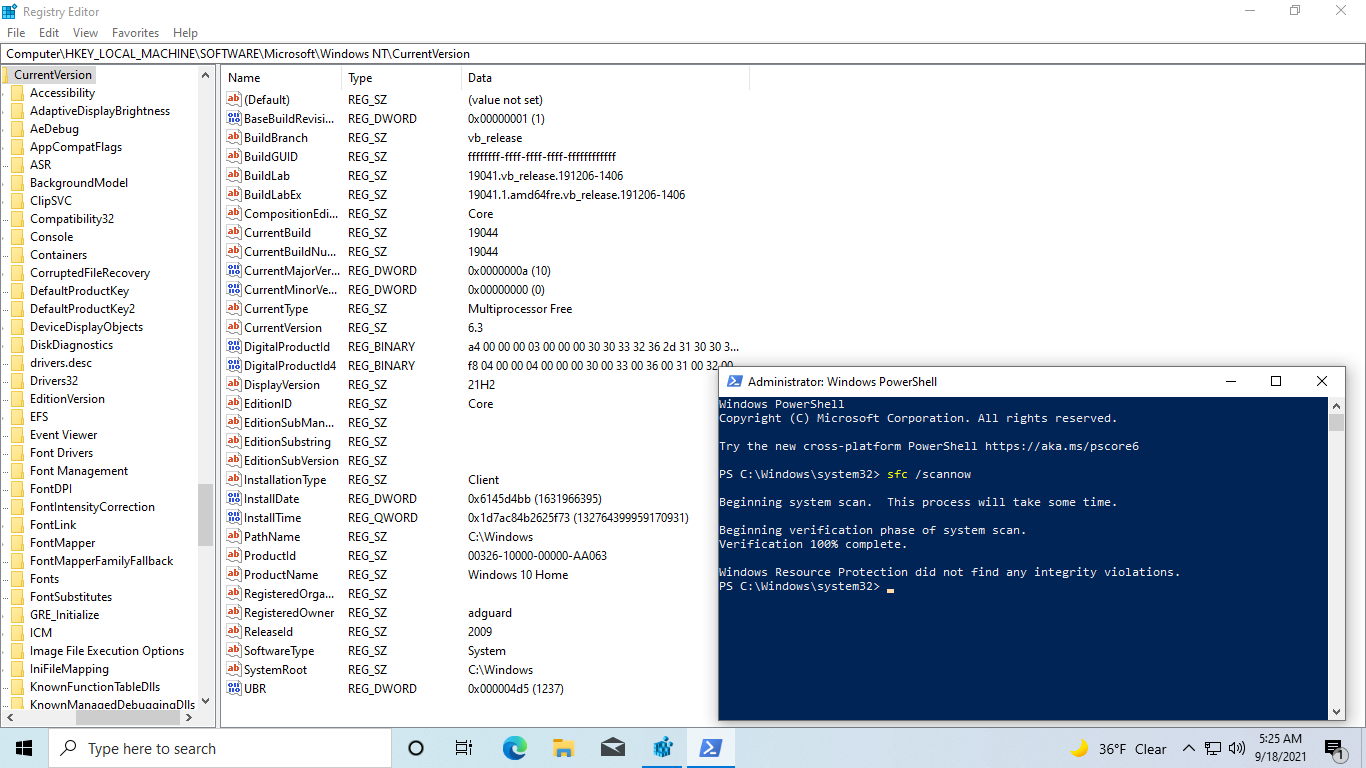Click the PowerShell scrollbar down arrow
Screen dimensions: 1366x768
pyautogui.click(x=1337, y=712)
